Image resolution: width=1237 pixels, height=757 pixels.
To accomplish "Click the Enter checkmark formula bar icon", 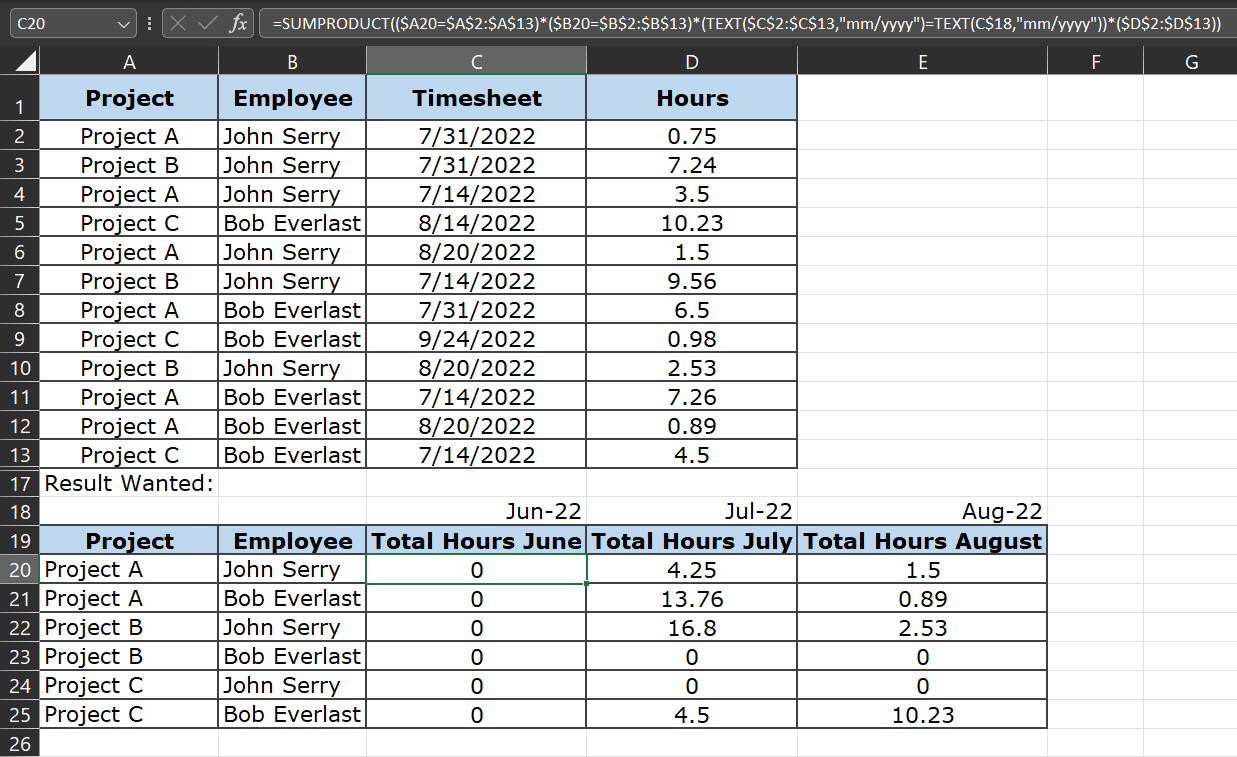I will click(x=208, y=23).
